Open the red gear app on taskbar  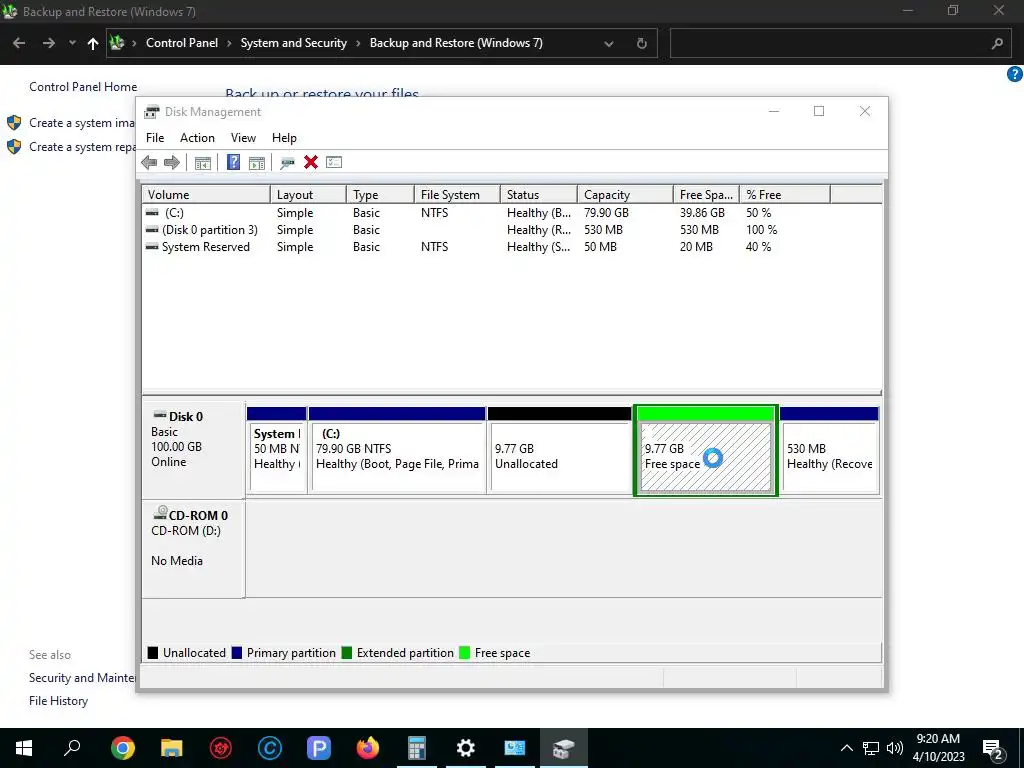click(x=221, y=748)
